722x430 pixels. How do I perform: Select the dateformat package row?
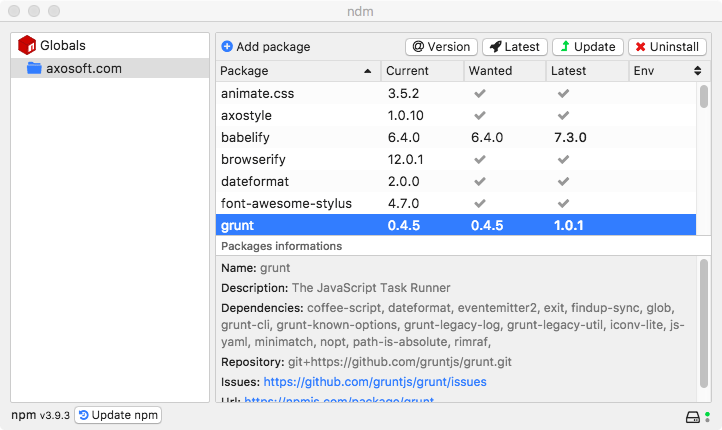(x=456, y=181)
